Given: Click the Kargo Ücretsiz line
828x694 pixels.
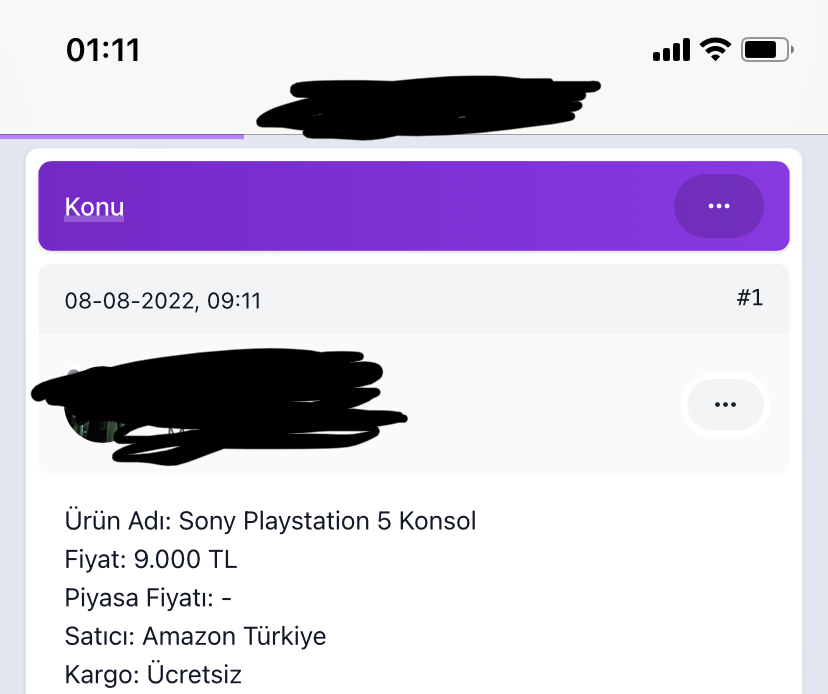Looking at the screenshot, I should [x=153, y=674].
